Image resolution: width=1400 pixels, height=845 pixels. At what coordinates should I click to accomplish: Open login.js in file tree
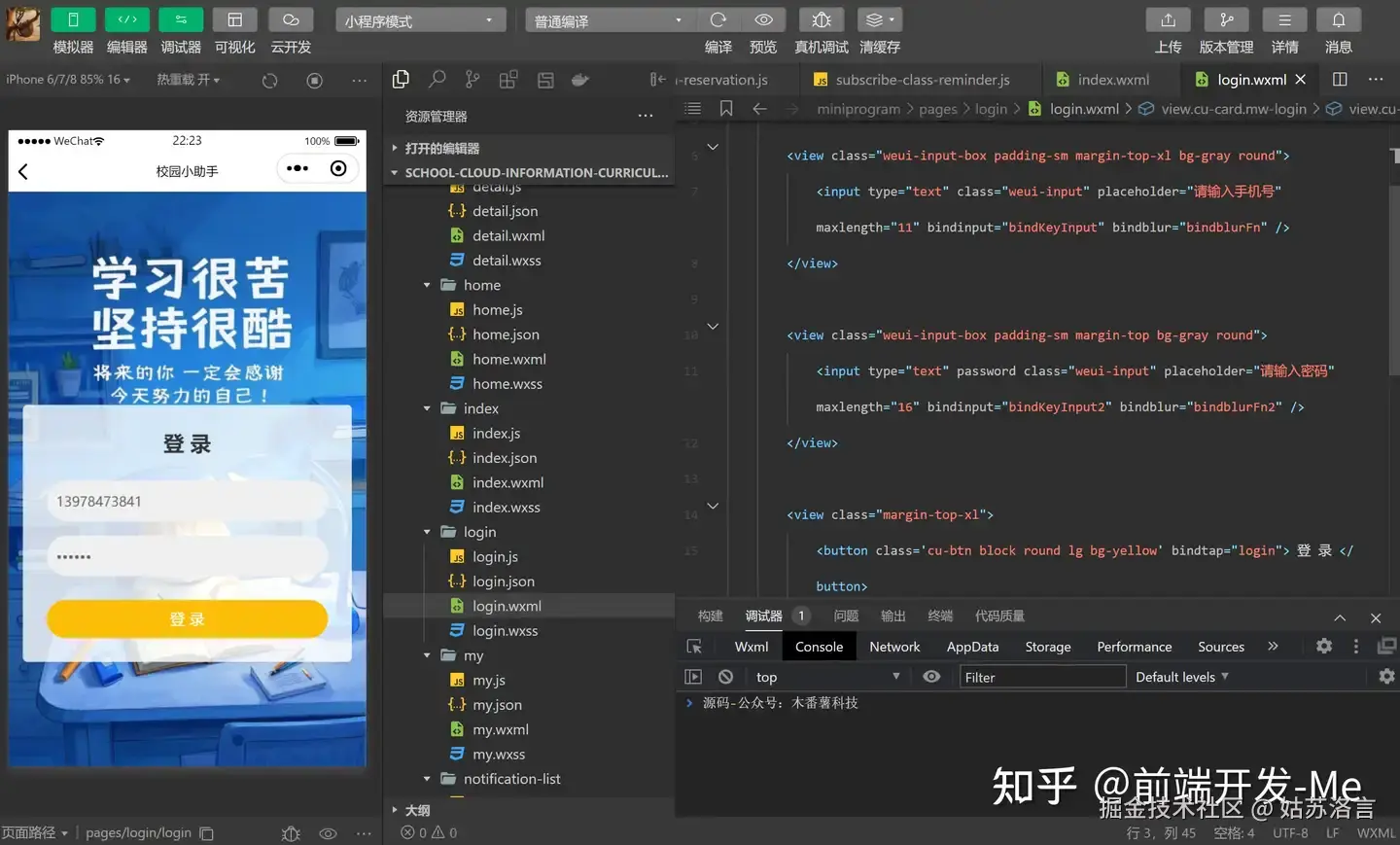pyautogui.click(x=495, y=556)
